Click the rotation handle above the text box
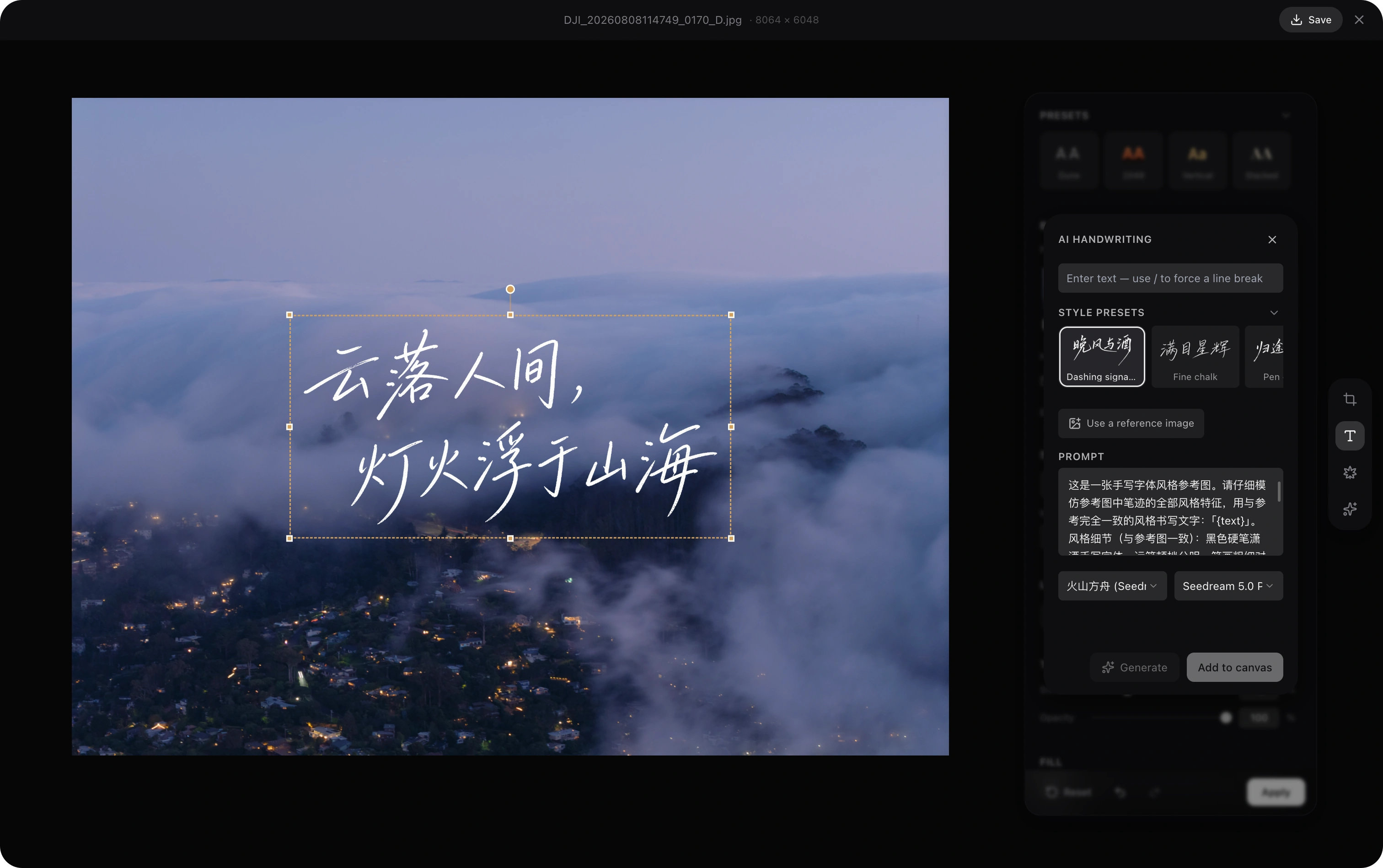This screenshot has width=1383, height=868. coord(510,289)
